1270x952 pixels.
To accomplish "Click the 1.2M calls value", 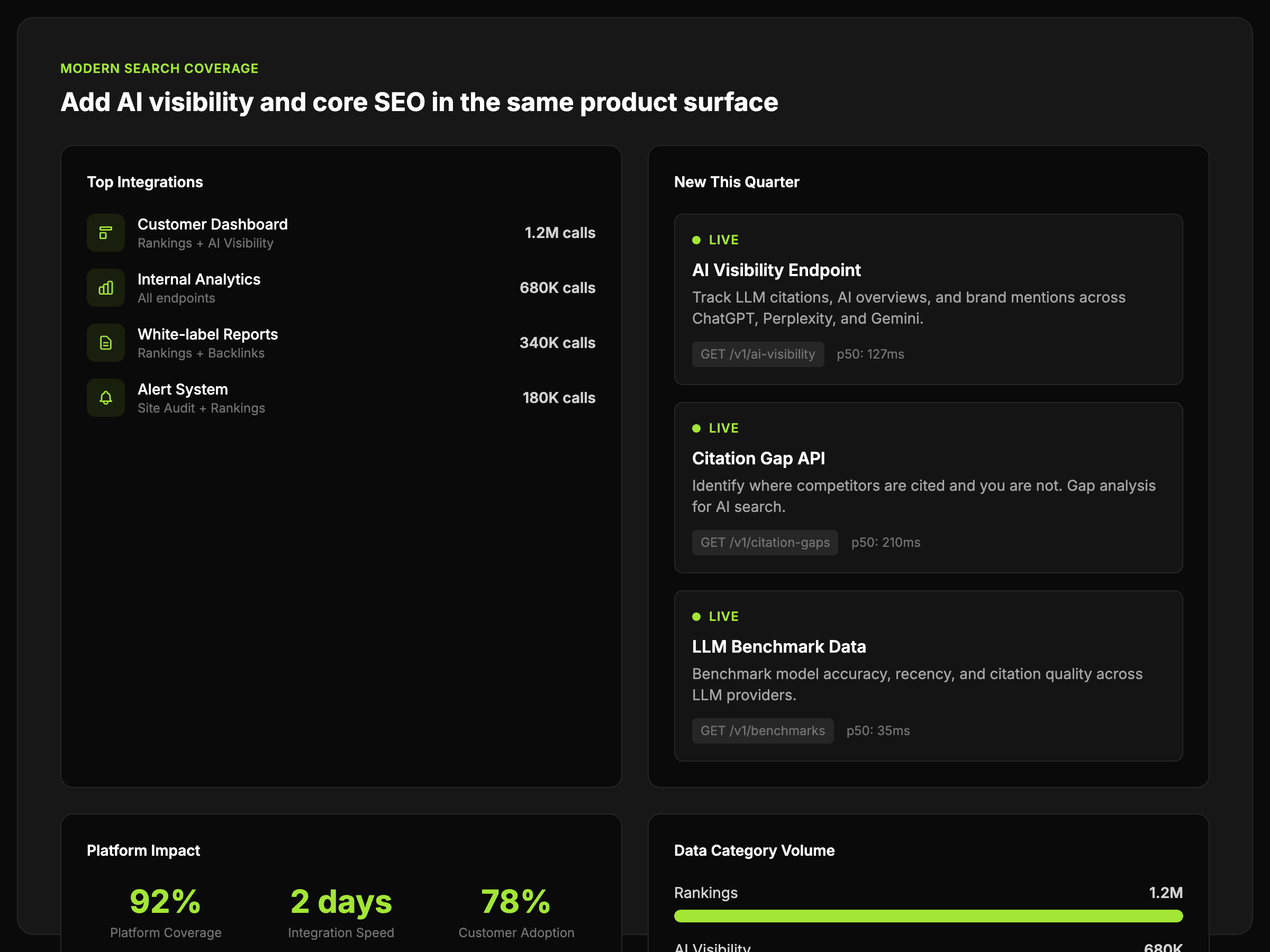I will tap(560, 233).
